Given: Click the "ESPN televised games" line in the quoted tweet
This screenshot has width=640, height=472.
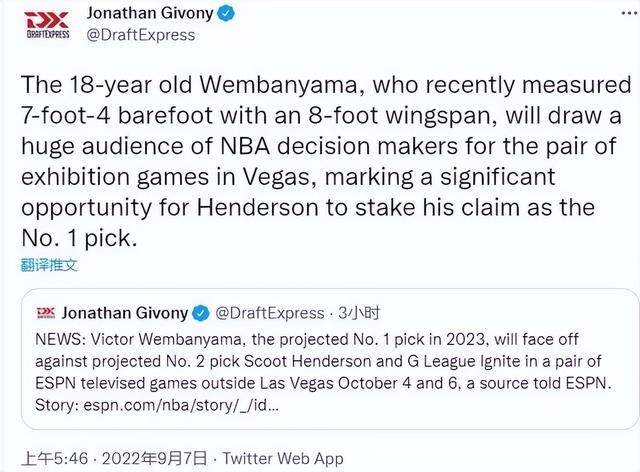Looking at the screenshot, I should 323,383.
